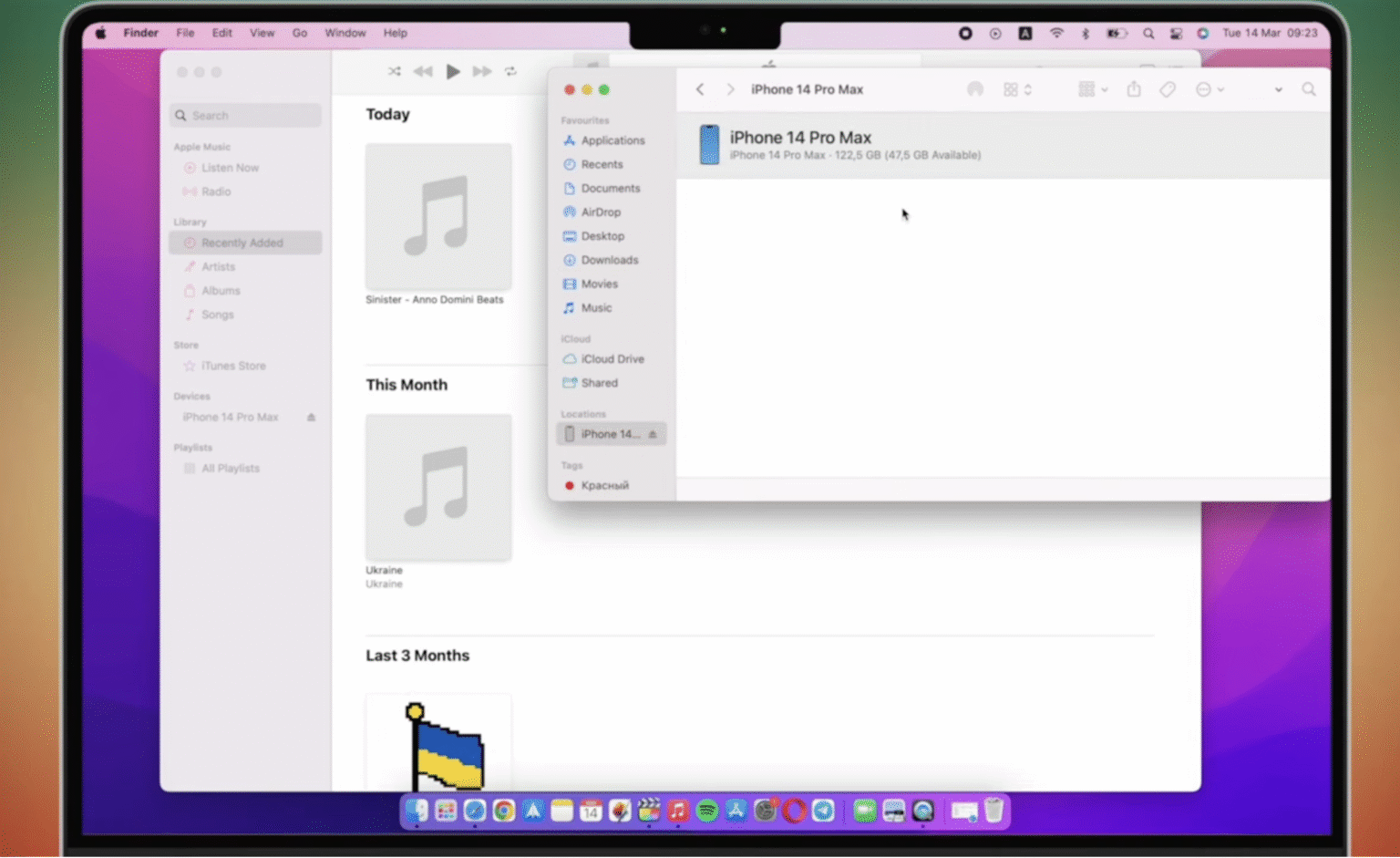Image resolution: width=1400 pixels, height=858 pixels.
Task: Open Control Centre in the menu bar
Action: pos(1176,33)
